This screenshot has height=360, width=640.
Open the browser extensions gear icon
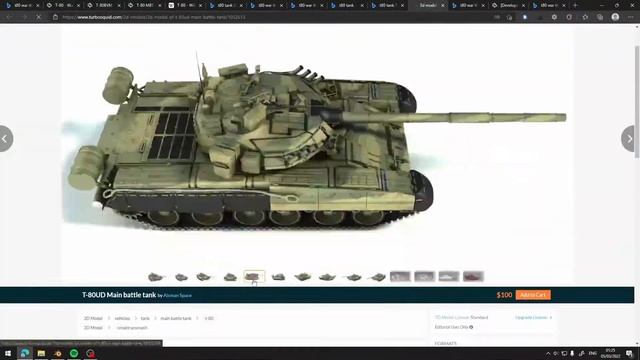554,17
